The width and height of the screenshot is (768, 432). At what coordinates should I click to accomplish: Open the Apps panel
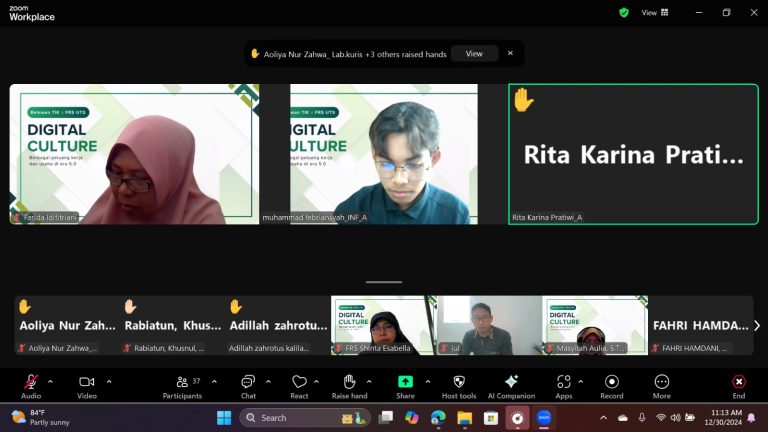point(564,386)
